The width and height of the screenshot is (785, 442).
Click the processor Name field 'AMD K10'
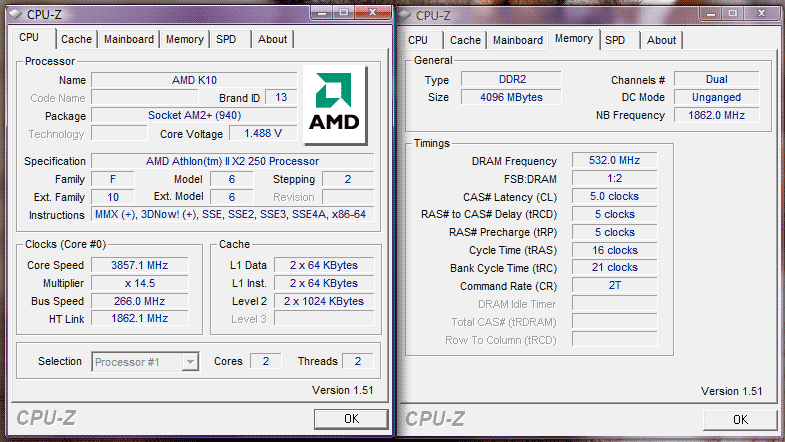(x=194, y=80)
